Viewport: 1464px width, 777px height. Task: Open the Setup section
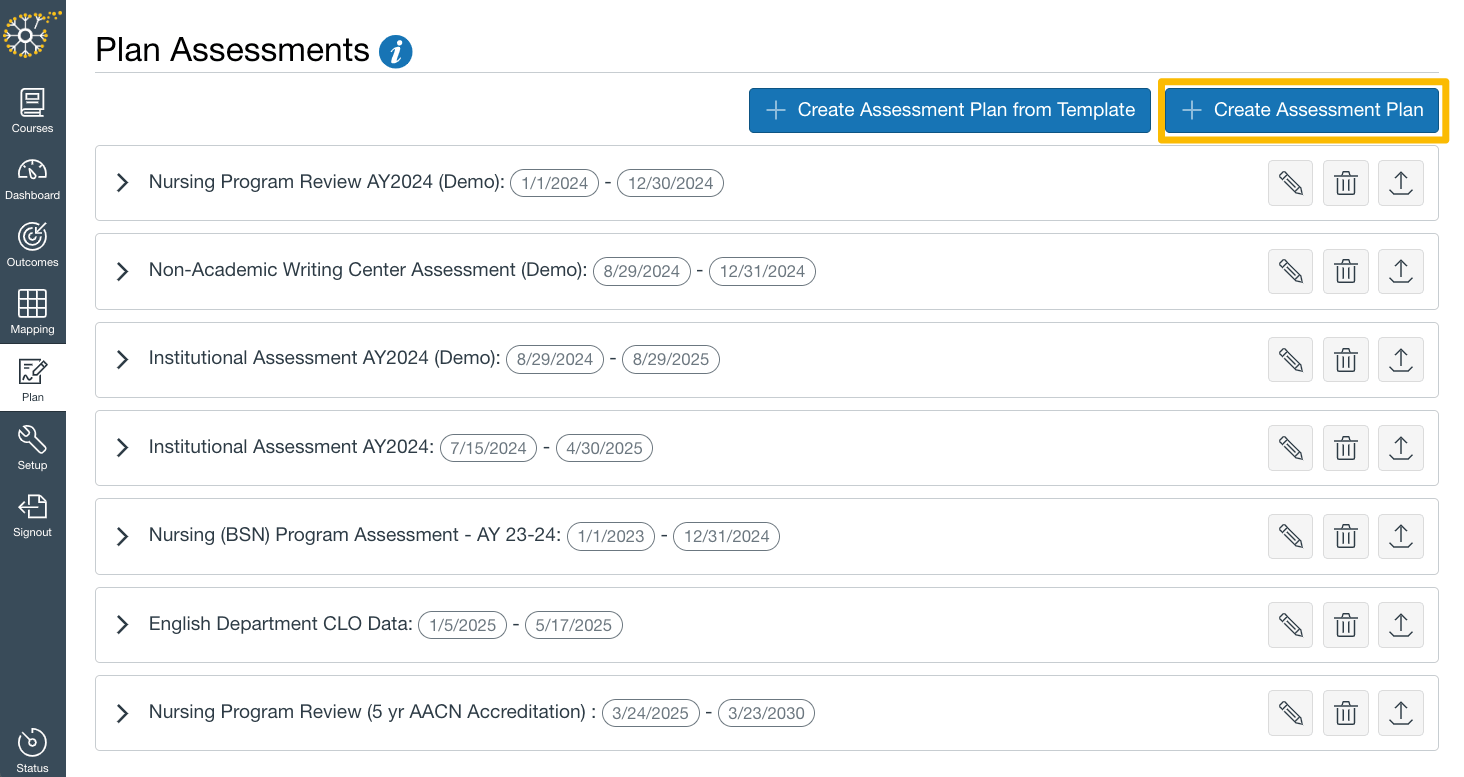32,446
